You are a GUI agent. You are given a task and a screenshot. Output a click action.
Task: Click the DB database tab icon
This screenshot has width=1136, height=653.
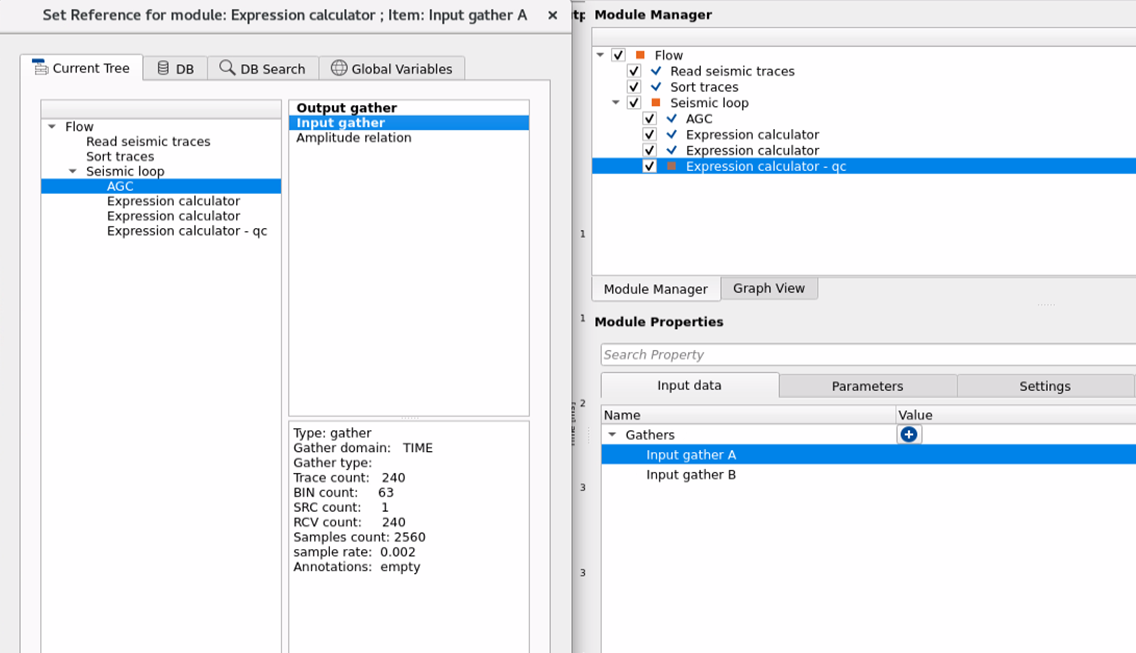pyautogui.click(x=163, y=68)
